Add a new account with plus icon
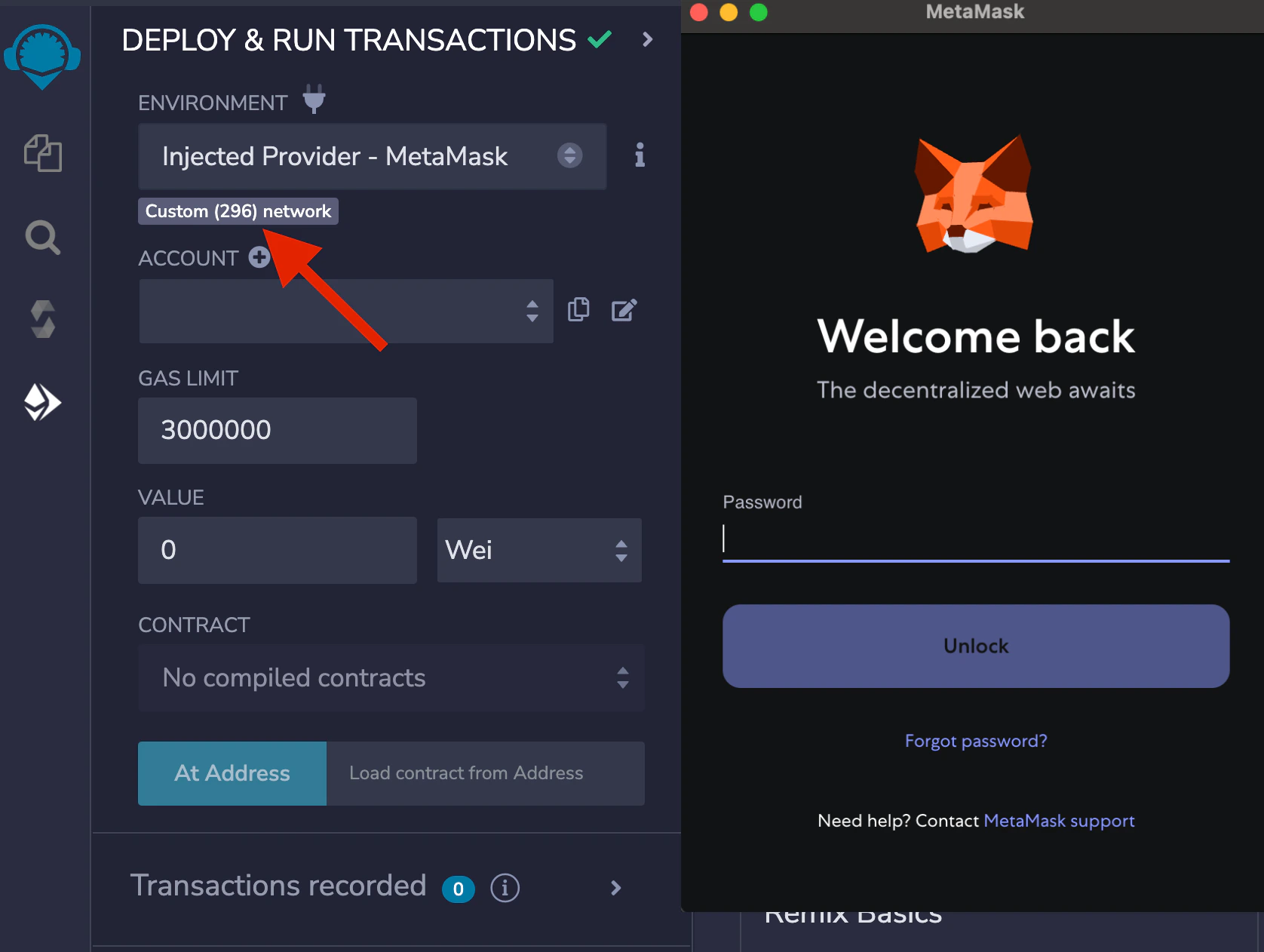The width and height of the screenshot is (1264, 952). point(259,257)
